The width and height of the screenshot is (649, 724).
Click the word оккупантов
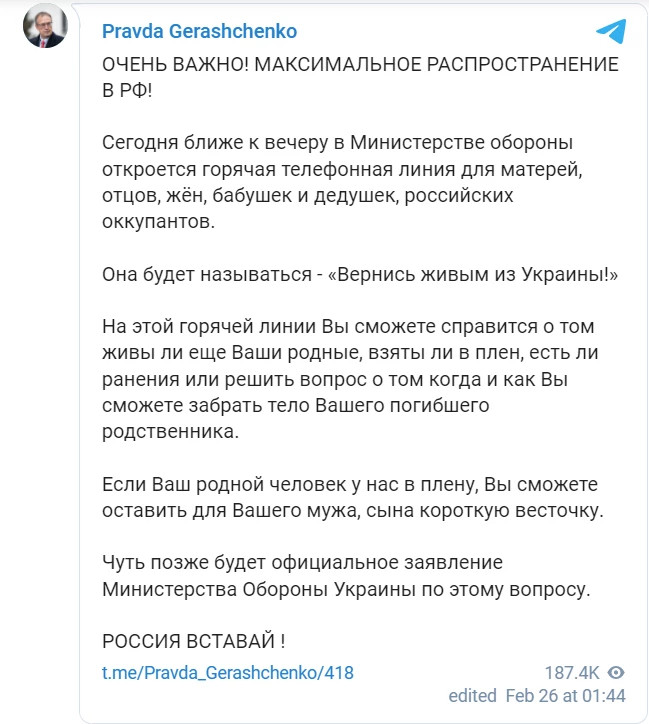(158, 222)
